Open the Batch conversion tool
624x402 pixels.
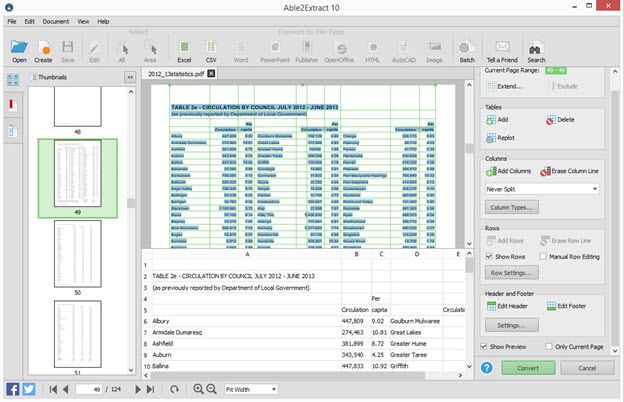coord(467,51)
